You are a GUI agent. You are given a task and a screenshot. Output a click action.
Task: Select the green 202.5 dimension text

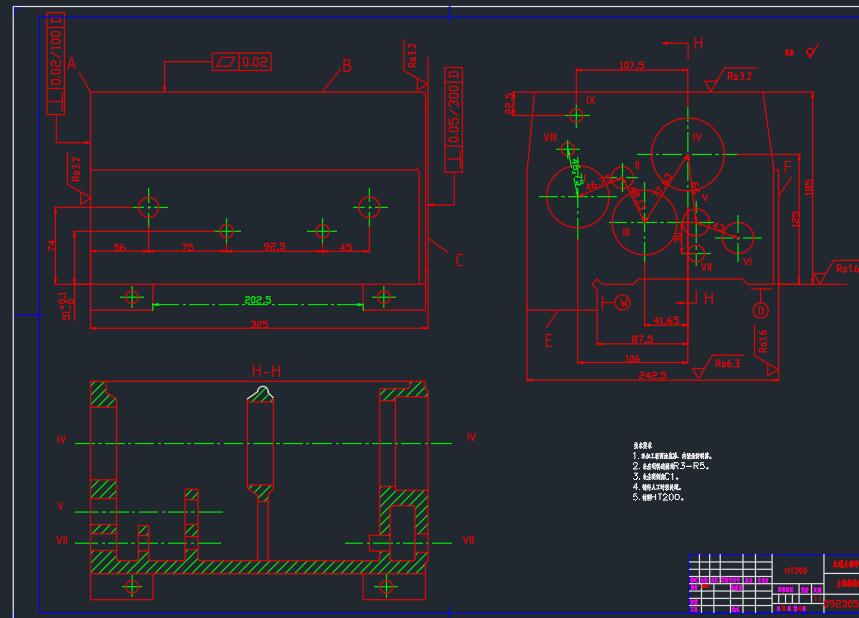point(257,300)
